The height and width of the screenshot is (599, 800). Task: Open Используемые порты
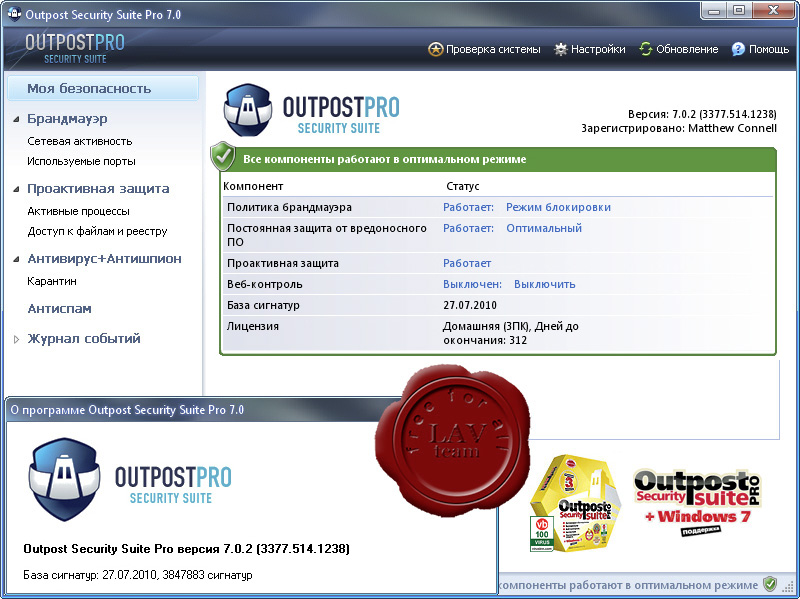(81, 161)
